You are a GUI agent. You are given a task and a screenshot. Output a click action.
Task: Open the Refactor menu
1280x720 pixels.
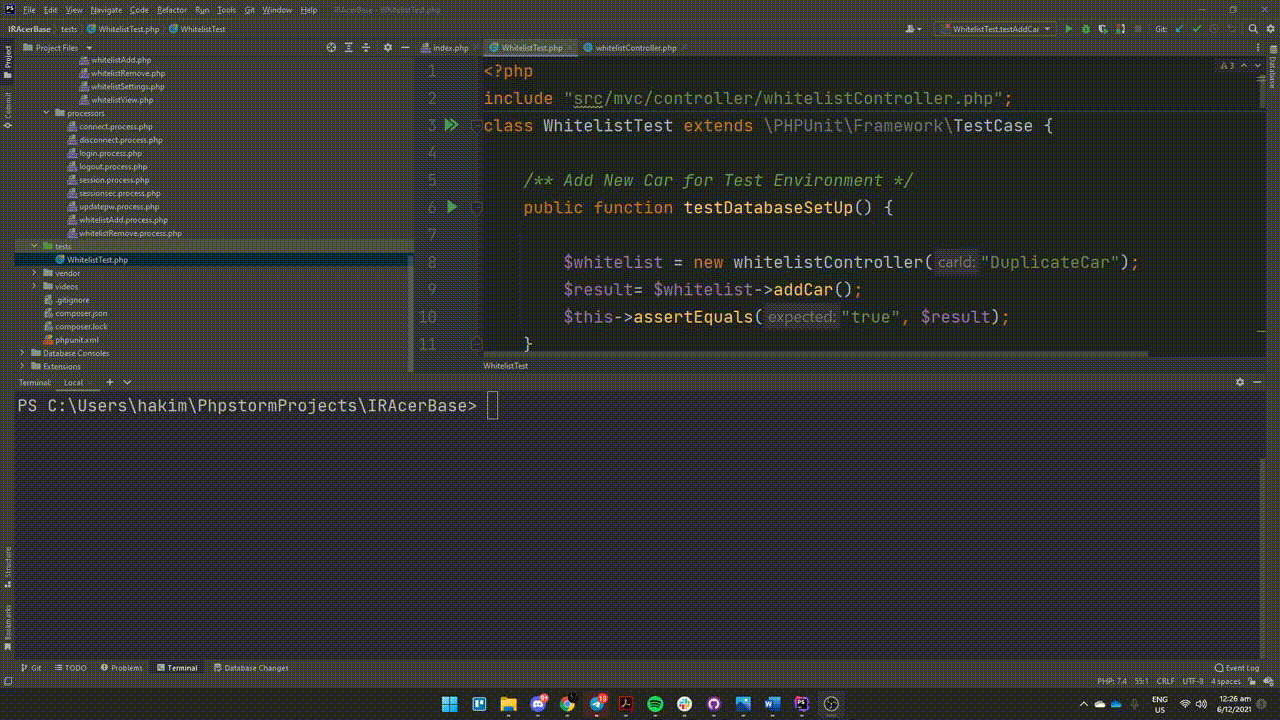172,10
